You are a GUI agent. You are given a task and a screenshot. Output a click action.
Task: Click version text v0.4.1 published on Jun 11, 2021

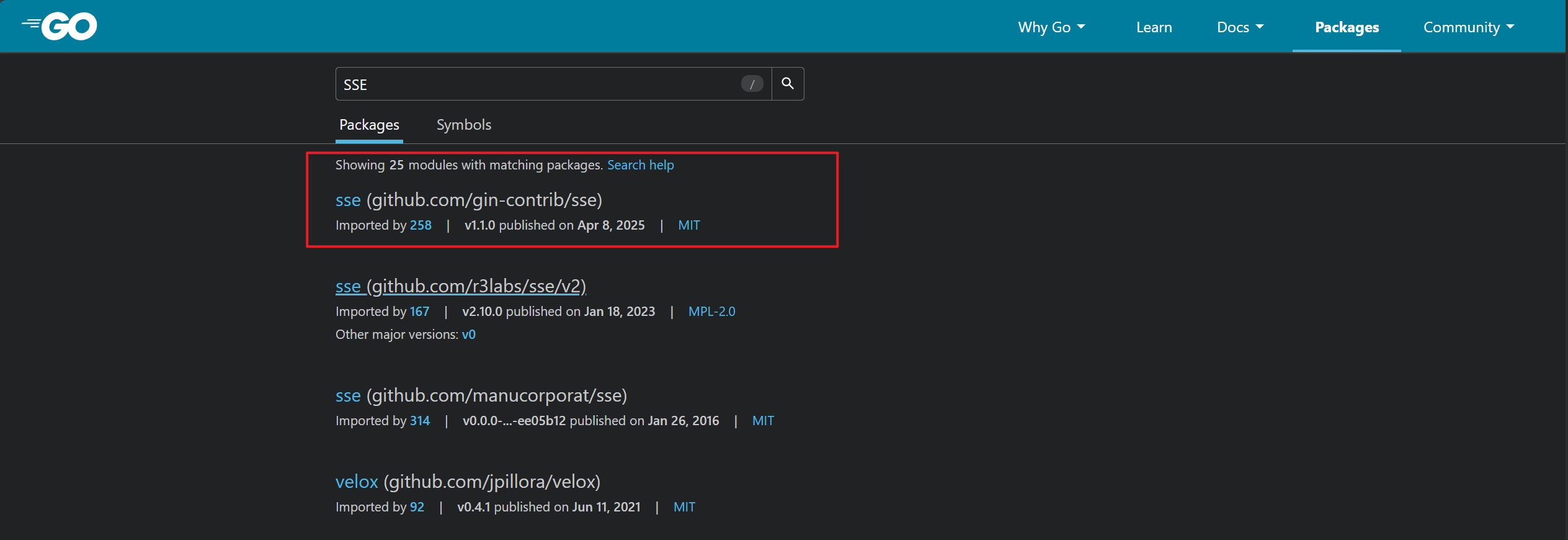549,507
